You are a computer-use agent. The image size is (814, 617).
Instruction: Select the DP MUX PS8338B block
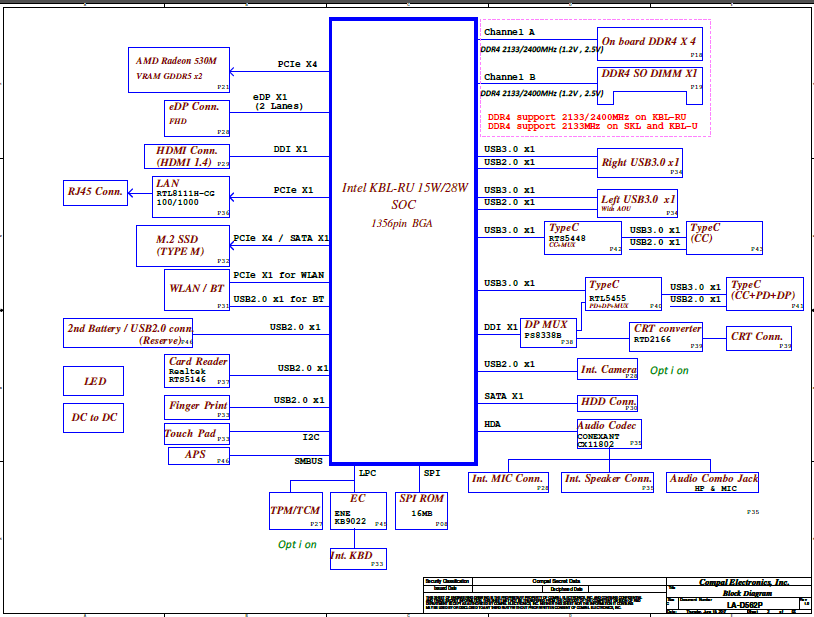tap(548, 333)
